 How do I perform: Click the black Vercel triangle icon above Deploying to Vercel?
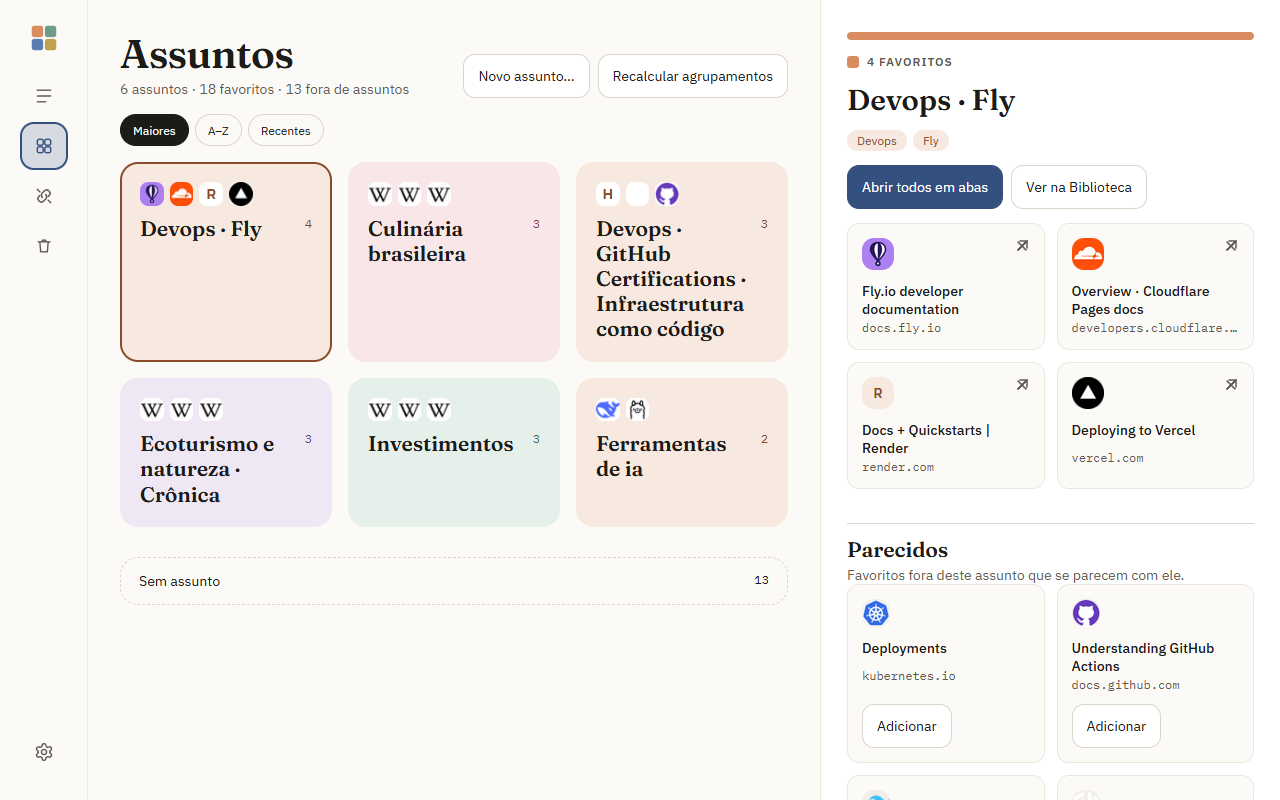1088,394
